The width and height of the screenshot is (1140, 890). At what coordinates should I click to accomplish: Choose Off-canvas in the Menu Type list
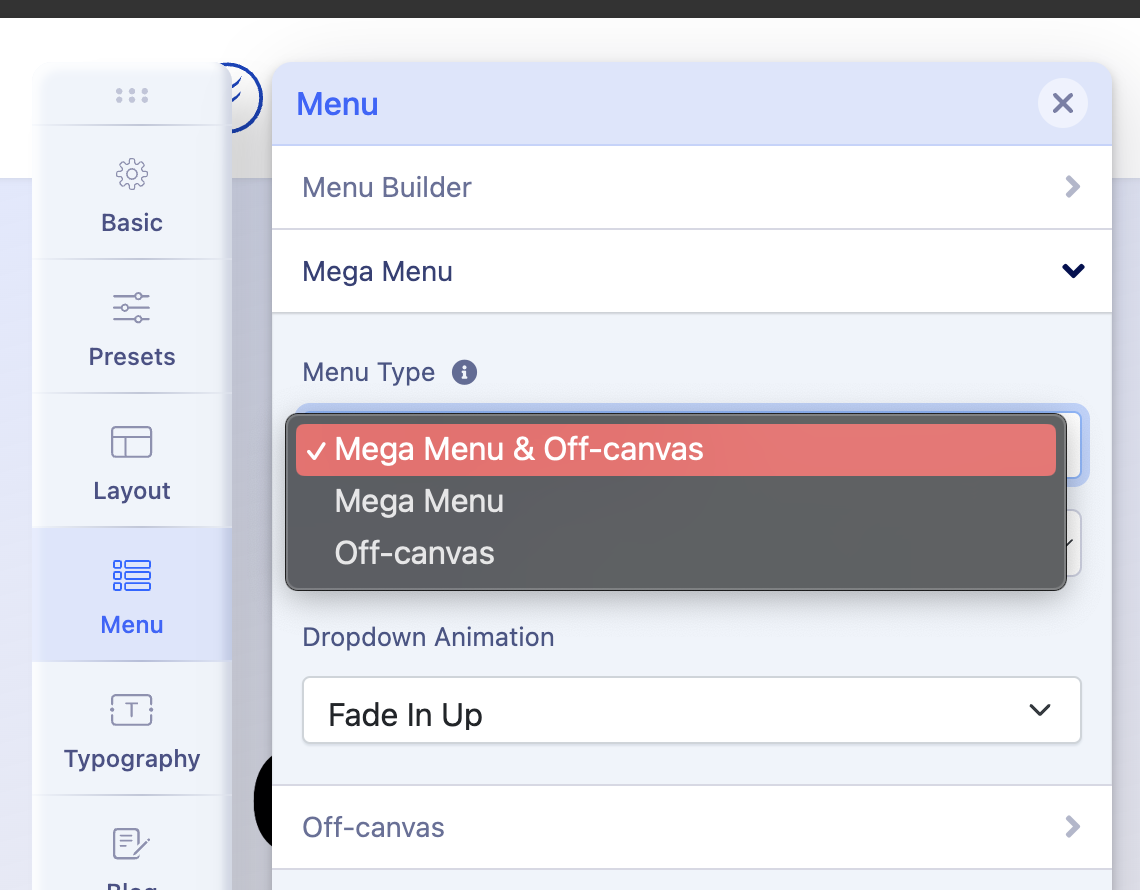(415, 553)
